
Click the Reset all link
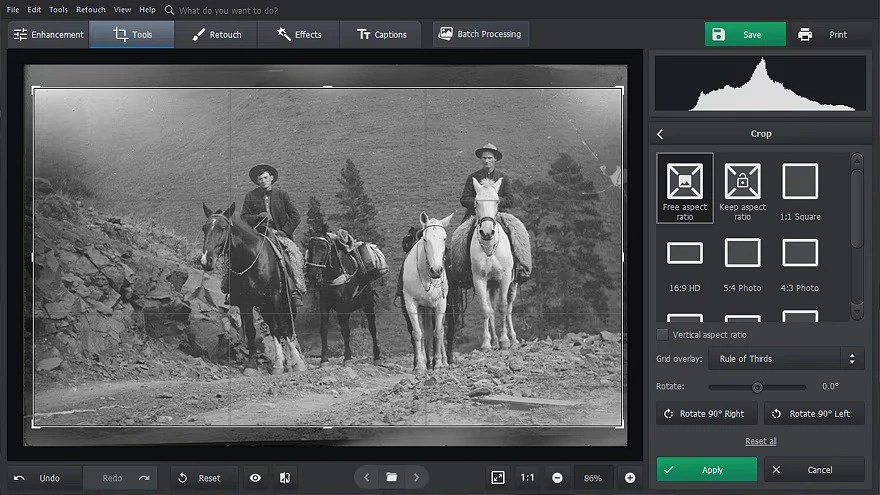coord(760,441)
